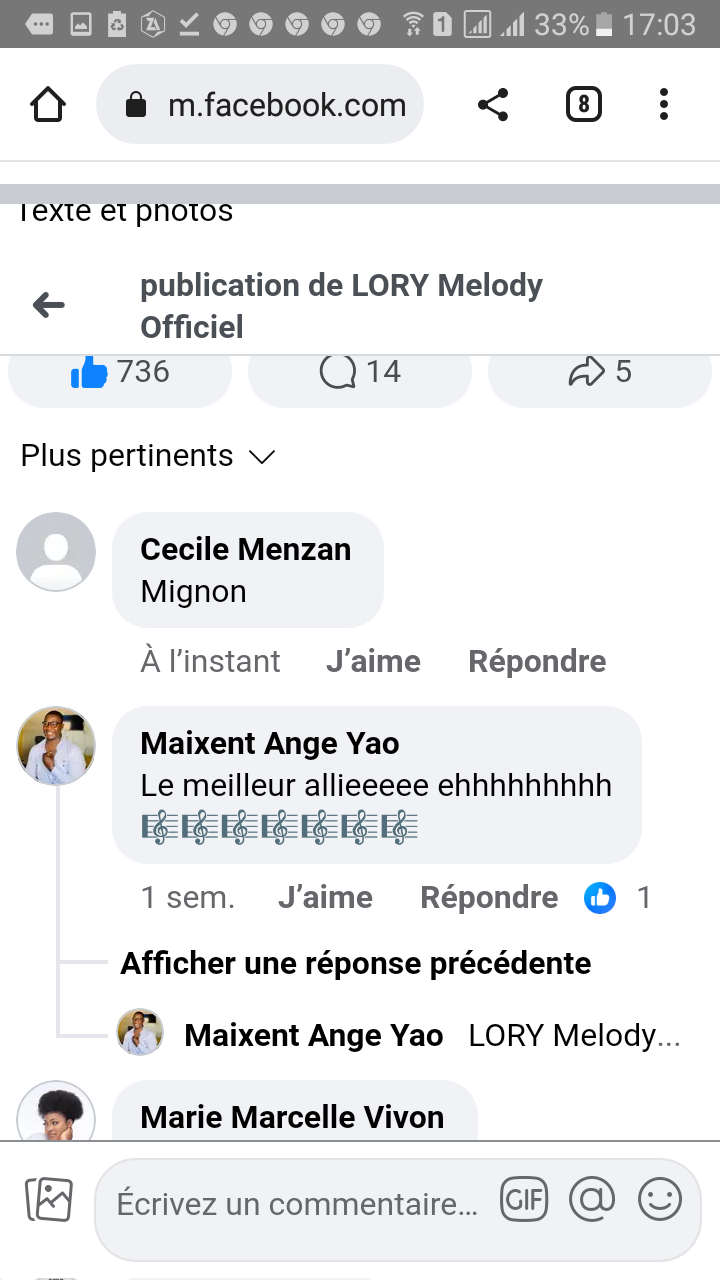Attach a photo using the image icon

pyautogui.click(x=49, y=1200)
